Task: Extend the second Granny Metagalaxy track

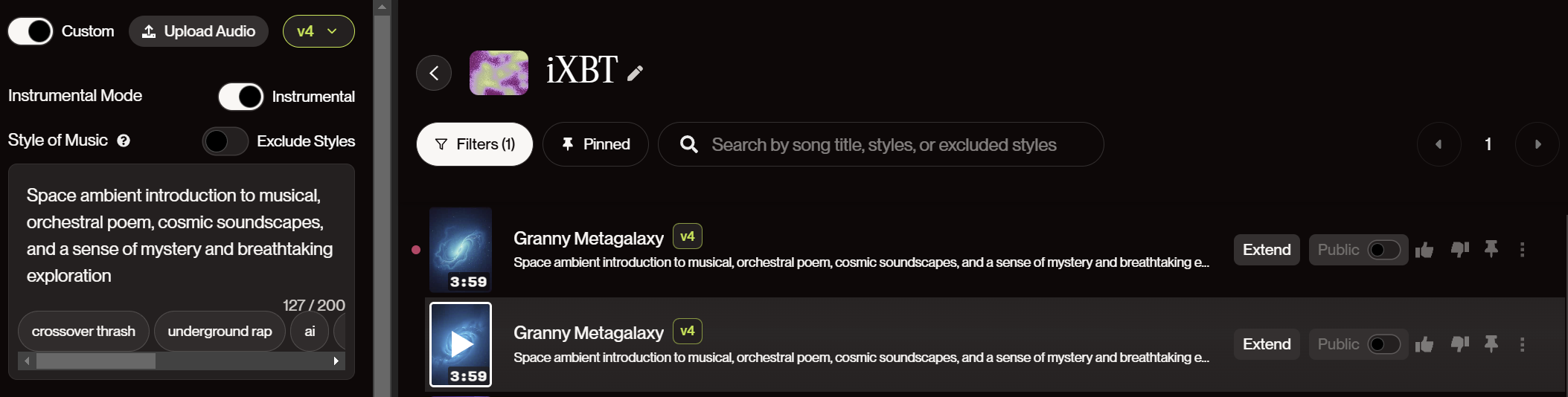Action: click(1267, 344)
